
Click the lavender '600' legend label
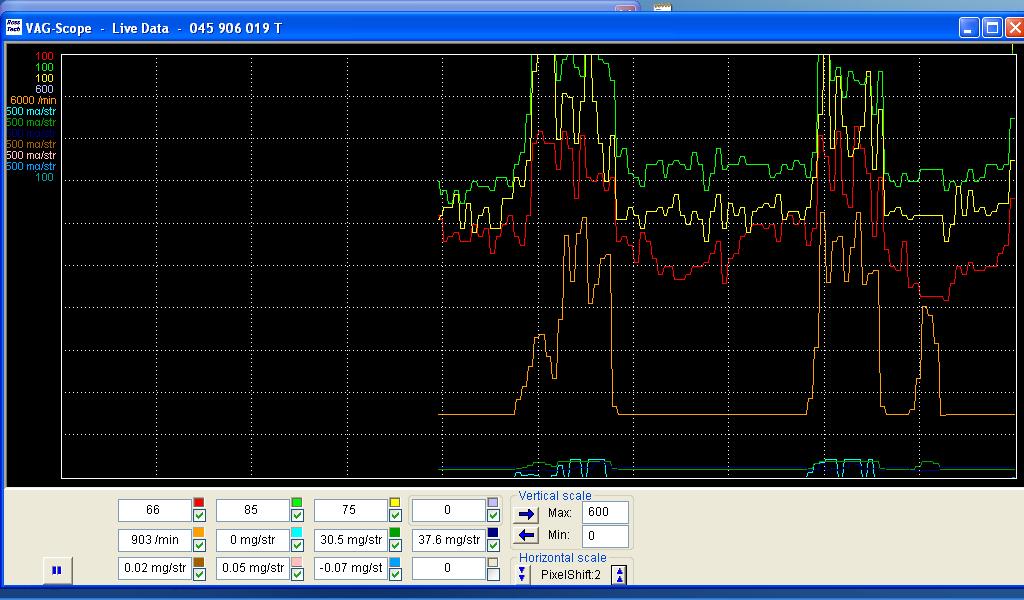click(x=44, y=89)
